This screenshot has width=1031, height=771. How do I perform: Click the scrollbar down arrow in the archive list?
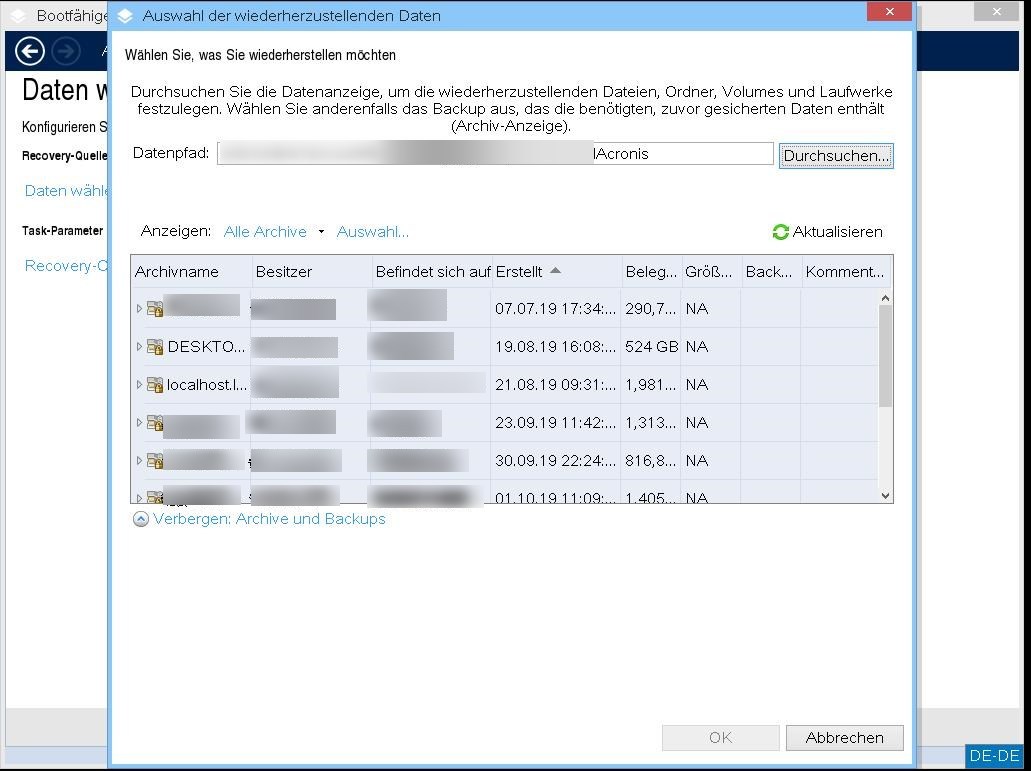884,495
